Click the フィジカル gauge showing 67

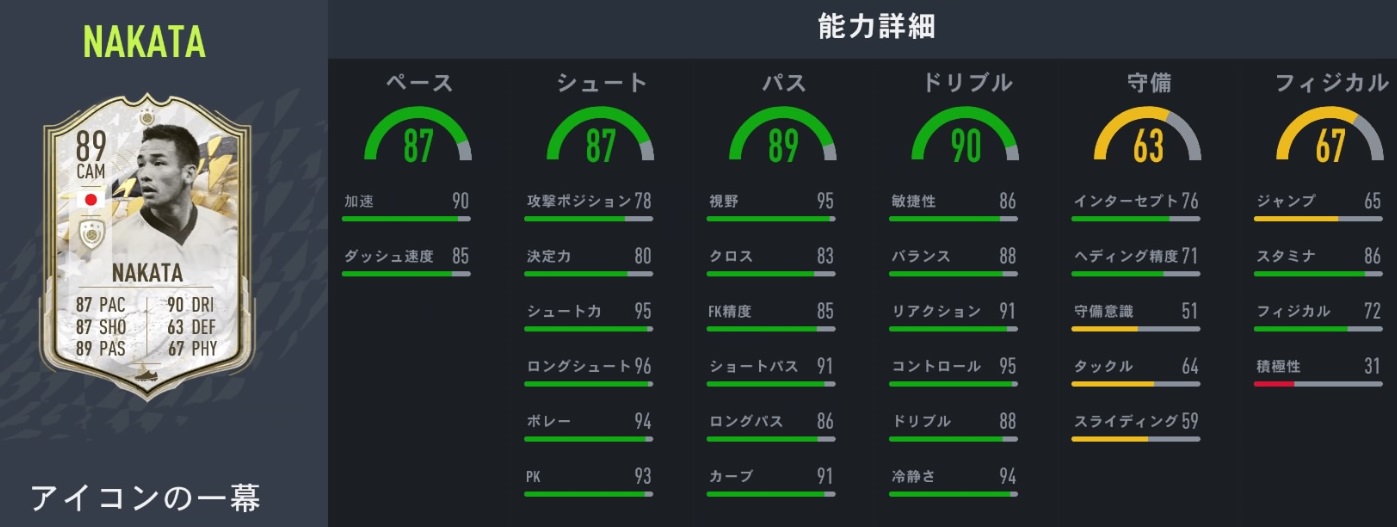[1330, 139]
